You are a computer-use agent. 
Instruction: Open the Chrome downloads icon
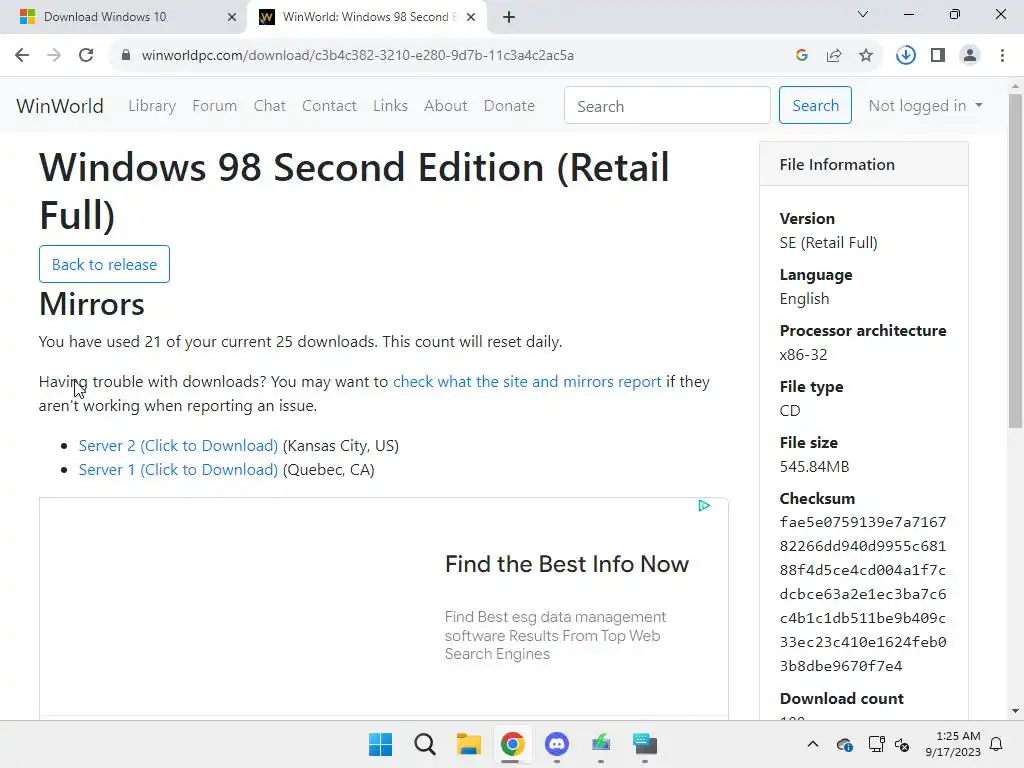906,56
